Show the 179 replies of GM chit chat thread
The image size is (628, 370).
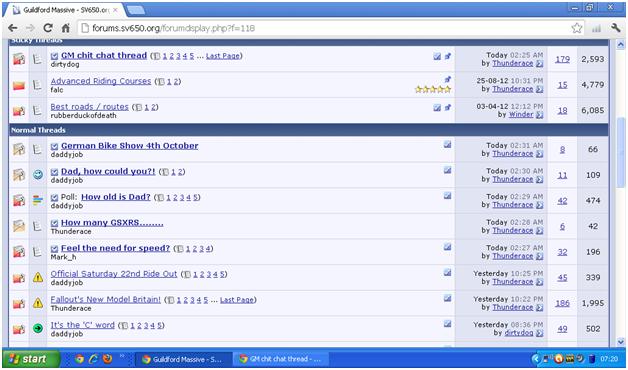(x=562, y=59)
